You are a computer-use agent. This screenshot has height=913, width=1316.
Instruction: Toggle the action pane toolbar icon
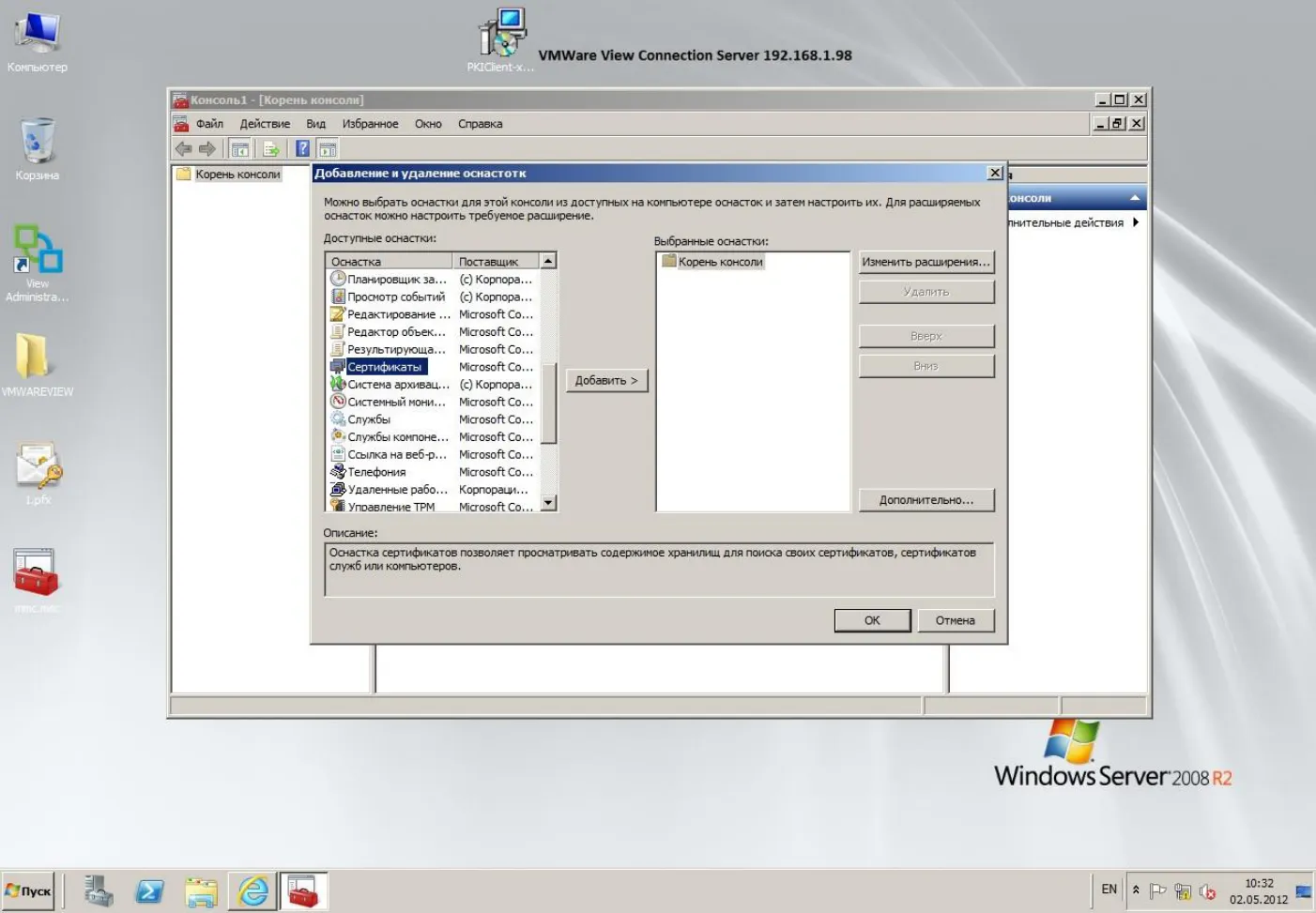328,149
